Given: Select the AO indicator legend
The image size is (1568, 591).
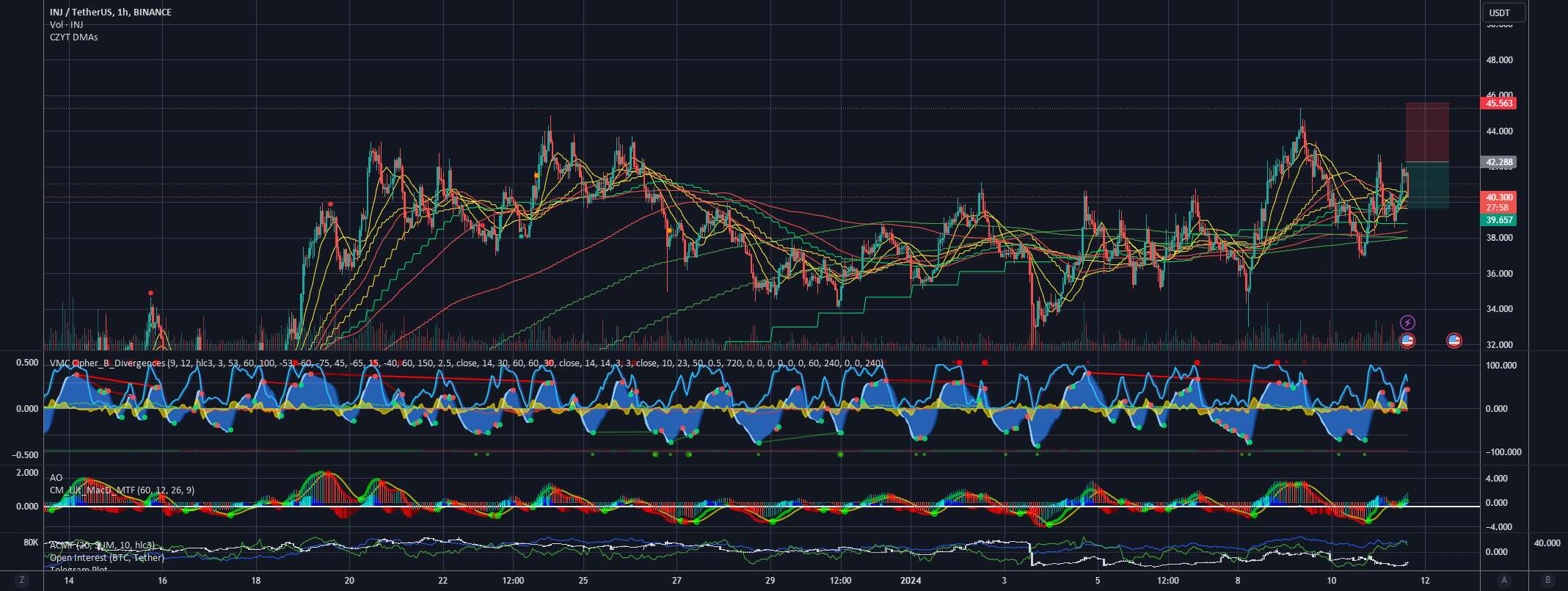Looking at the screenshot, I should pyautogui.click(x=56, y=478).
